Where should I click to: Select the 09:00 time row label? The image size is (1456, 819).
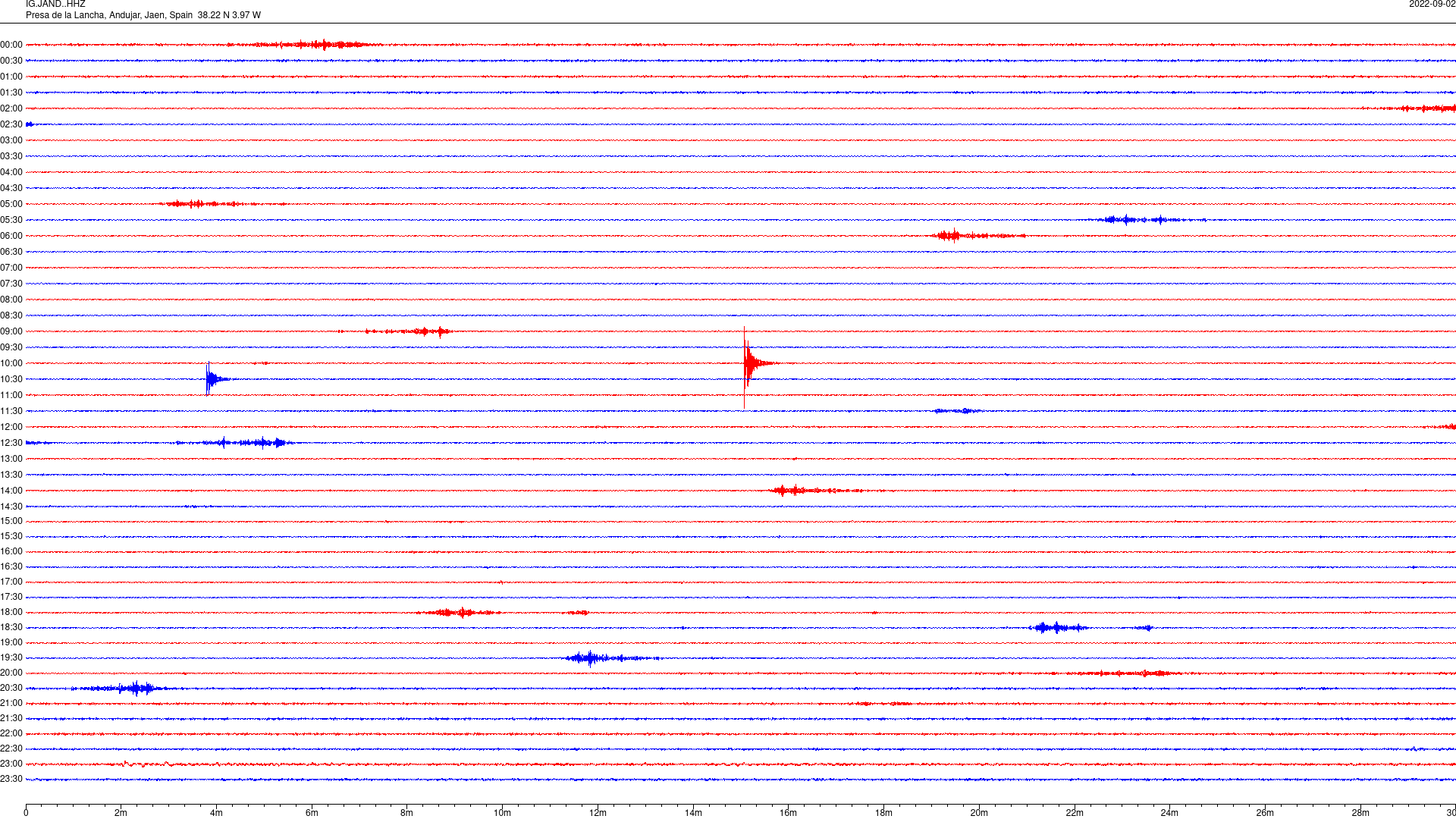point(11,331)
